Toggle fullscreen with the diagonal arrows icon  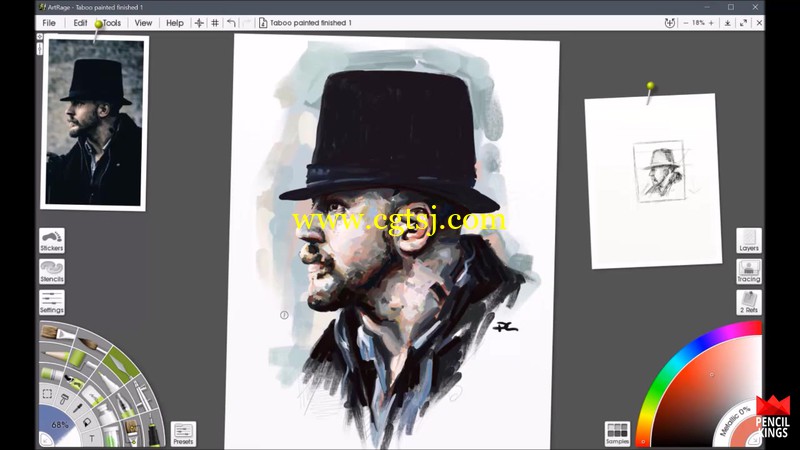pyautogui.click(x=743, y=23)
